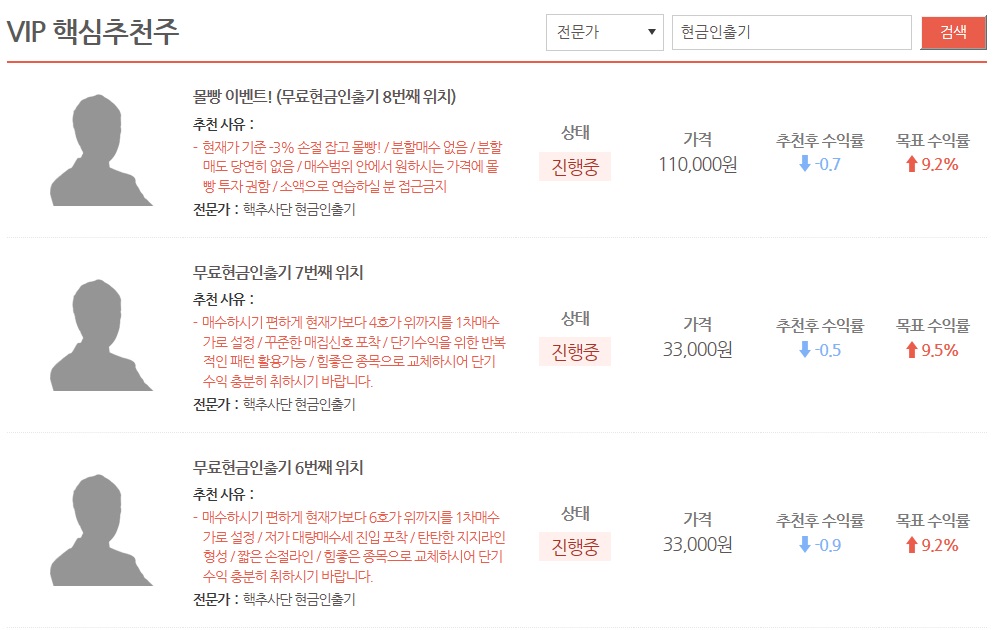
Task: Click the VIP 핵심추천주 page heading
Action: coord(93,32)
